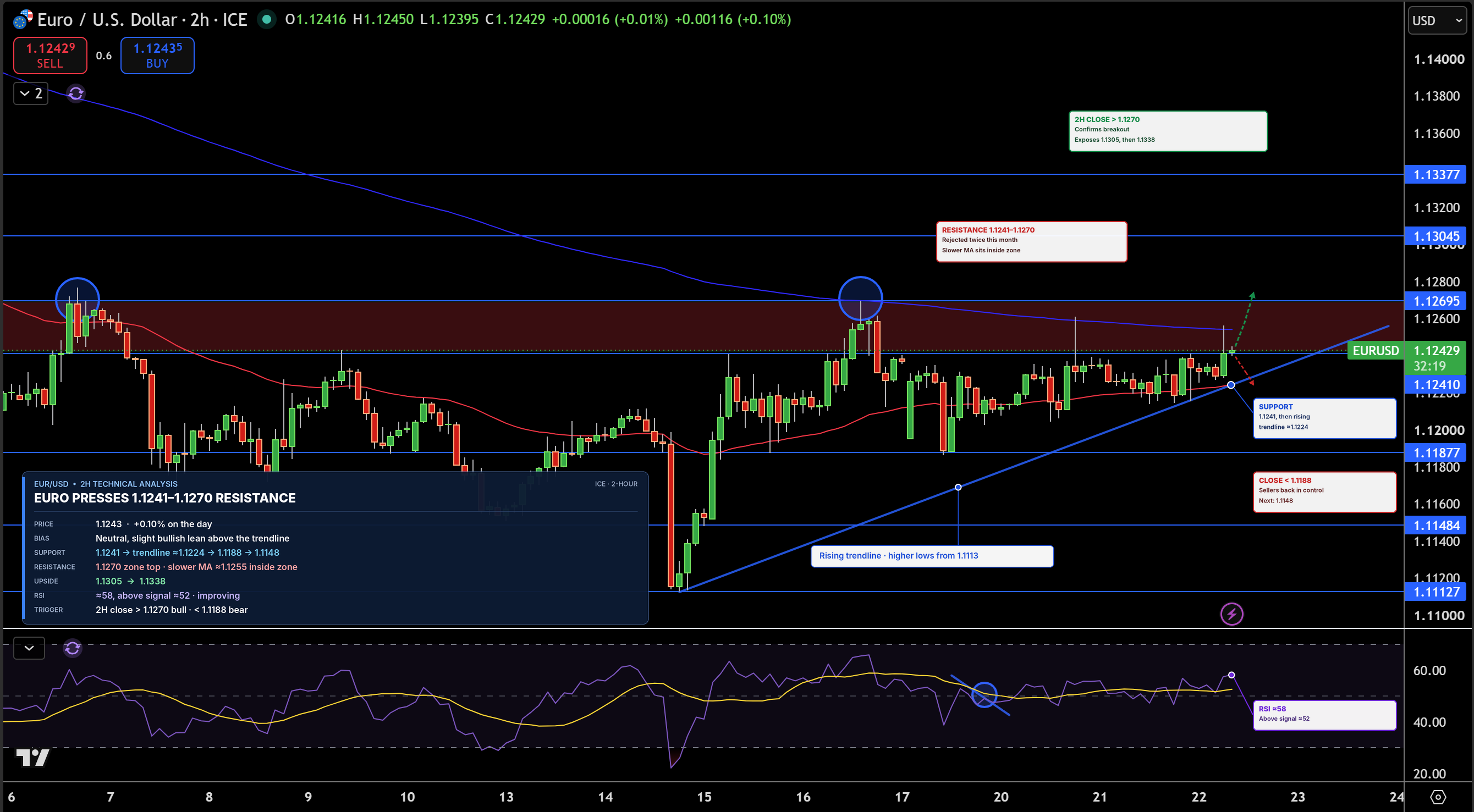Select the 1.12410 price level label
This screenshot has width=1474, height=812.
click(x=1436, y=385)
